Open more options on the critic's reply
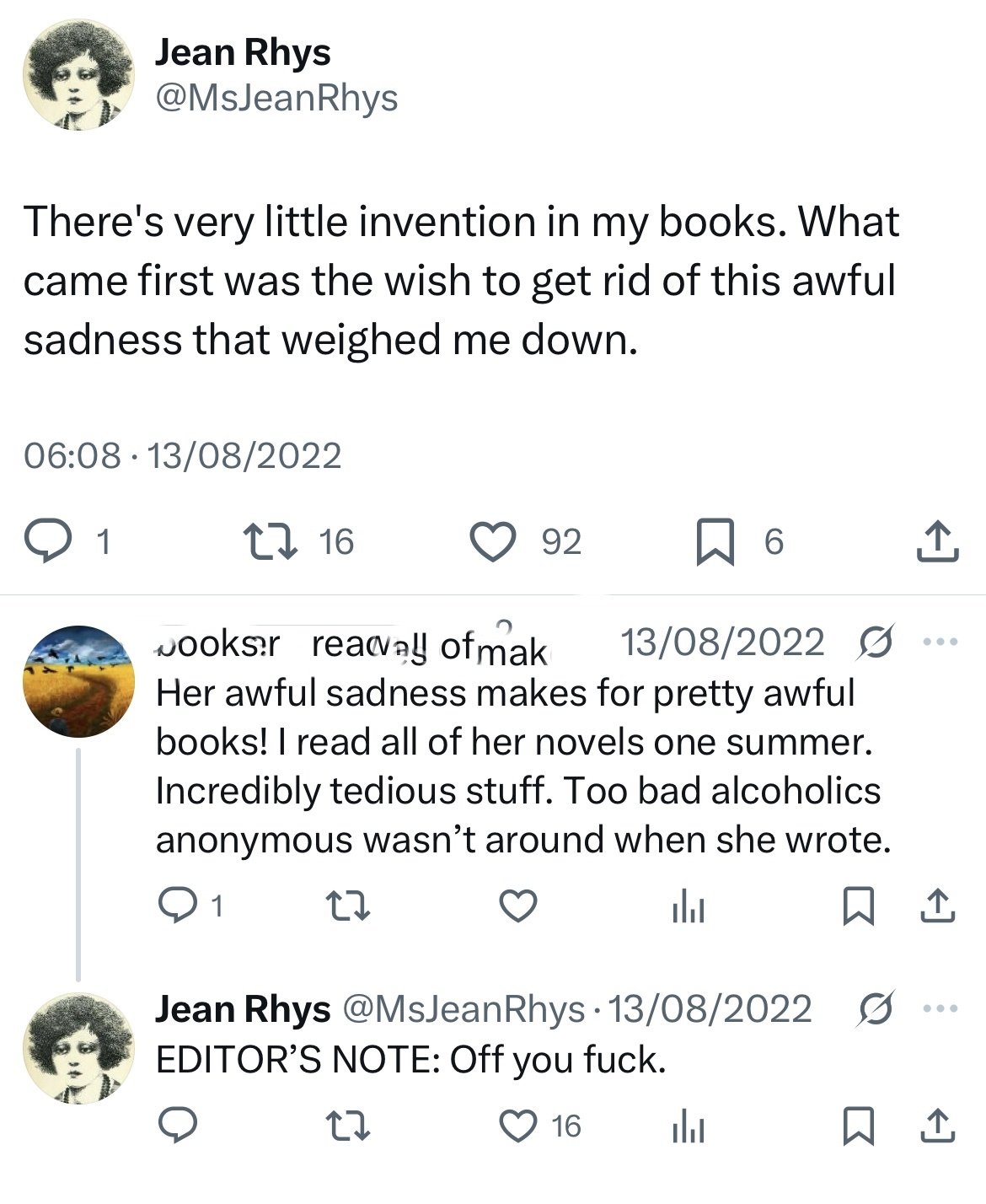 click(940, 642)
